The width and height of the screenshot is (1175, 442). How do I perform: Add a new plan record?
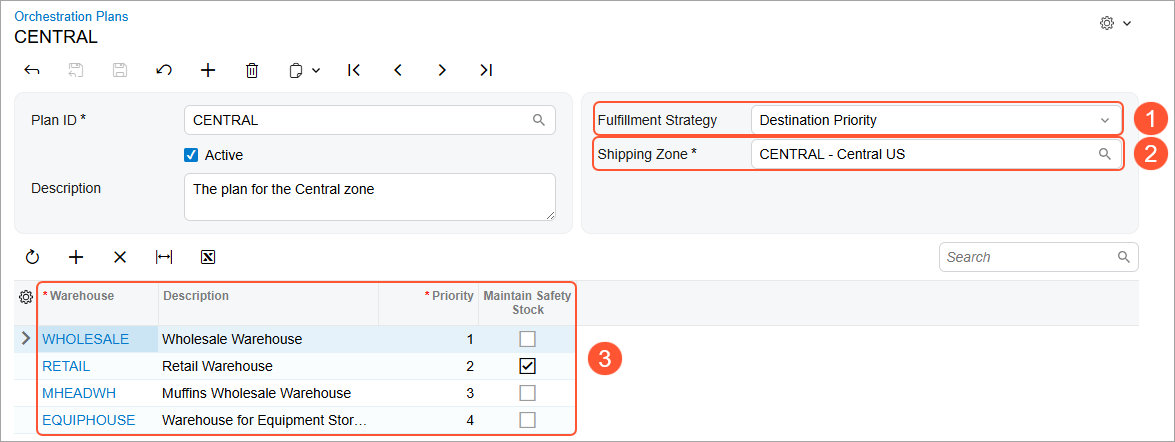tap(208, 70)
